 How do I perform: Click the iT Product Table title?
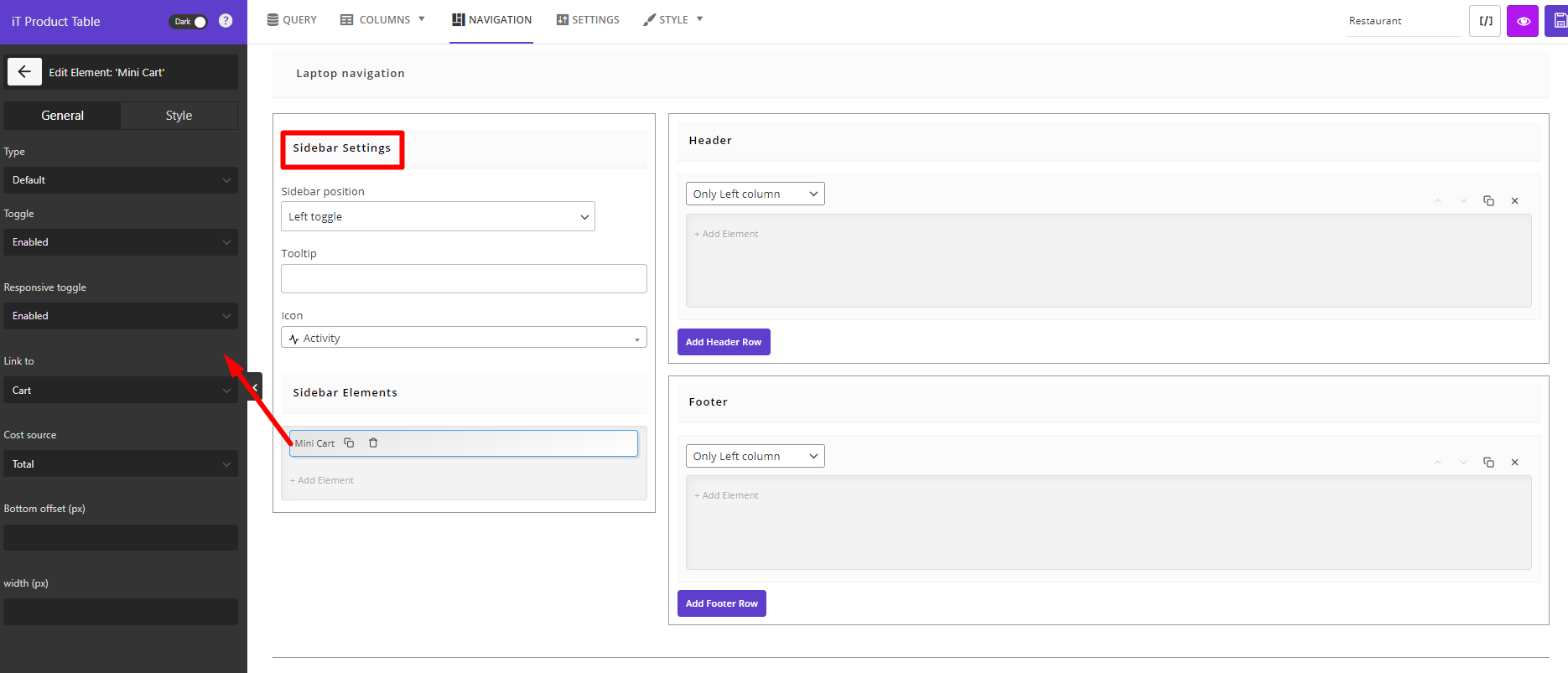coord(55,22)
